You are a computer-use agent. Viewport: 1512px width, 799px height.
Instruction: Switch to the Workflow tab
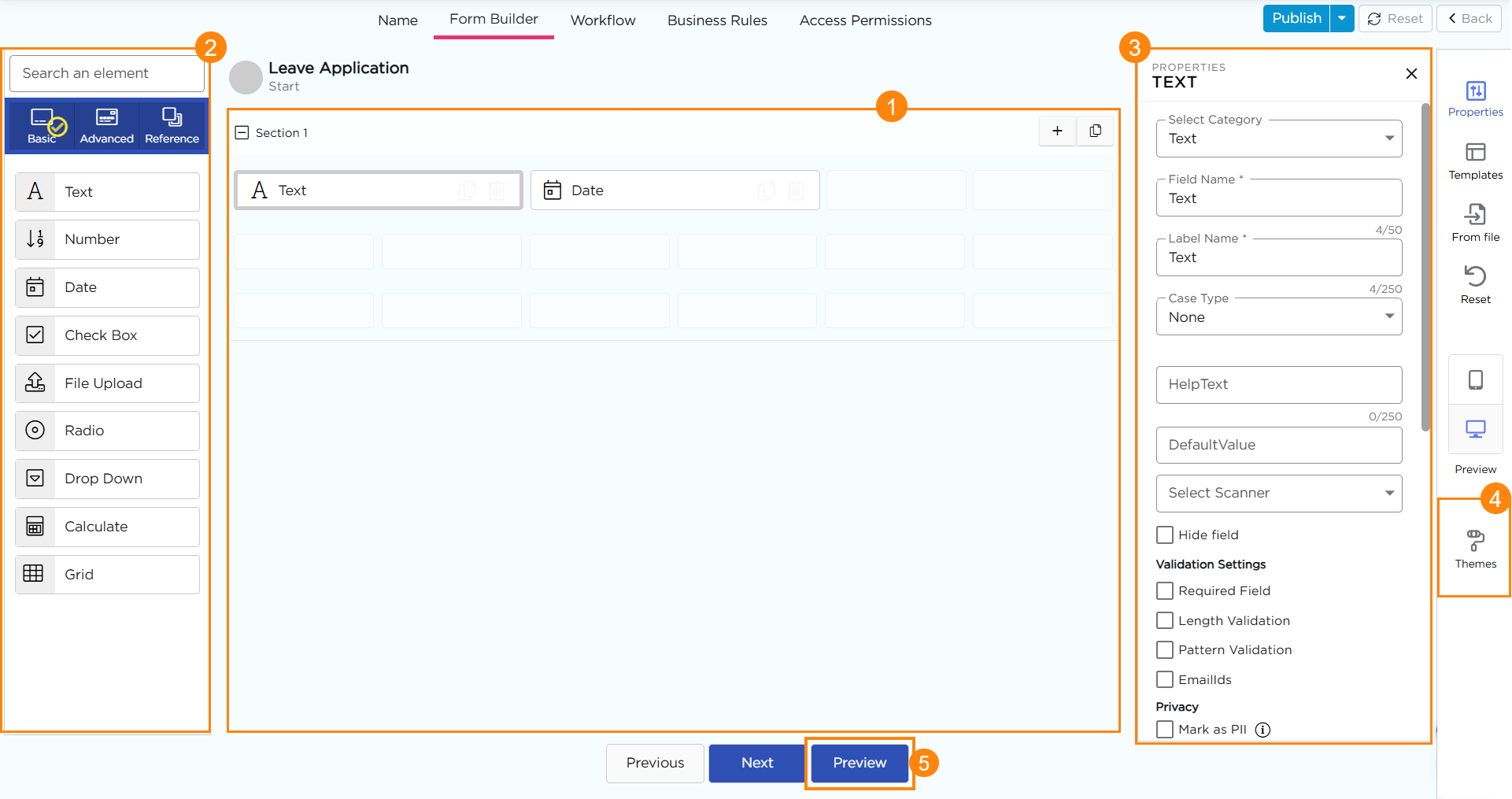click(x=602, y=20)
